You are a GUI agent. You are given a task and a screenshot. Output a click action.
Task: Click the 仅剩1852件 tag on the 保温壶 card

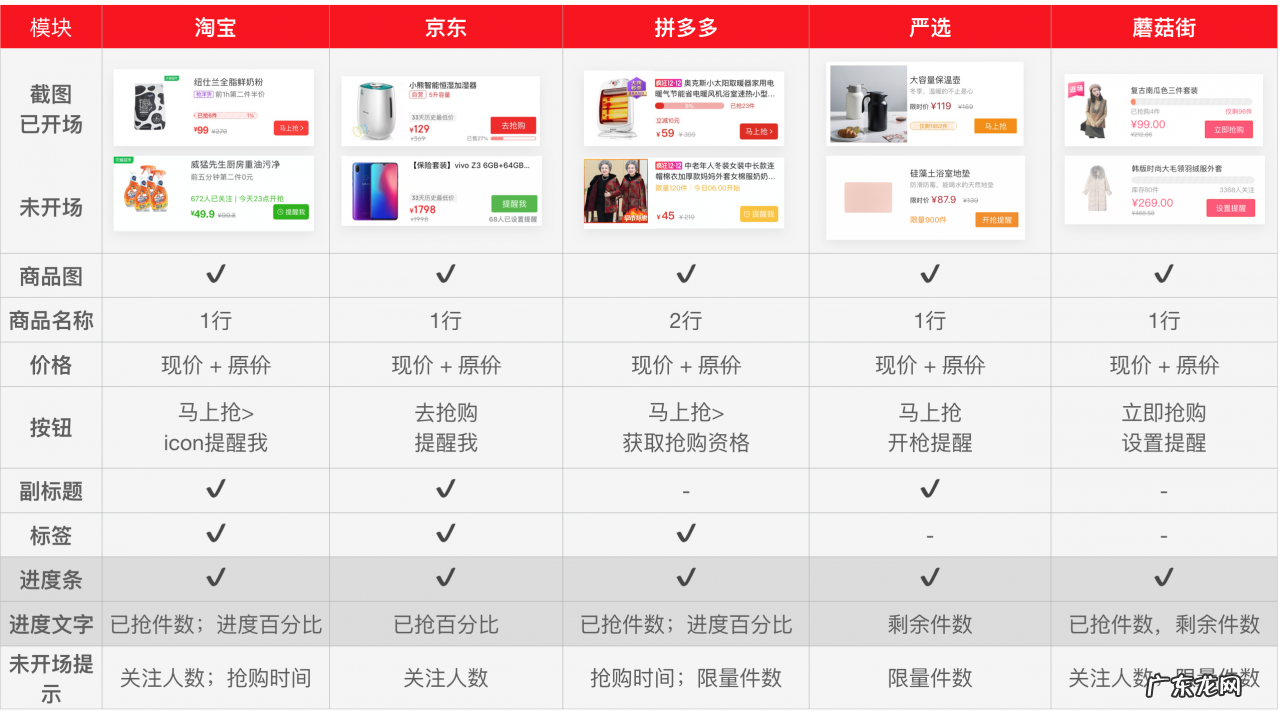coord(935,126)
